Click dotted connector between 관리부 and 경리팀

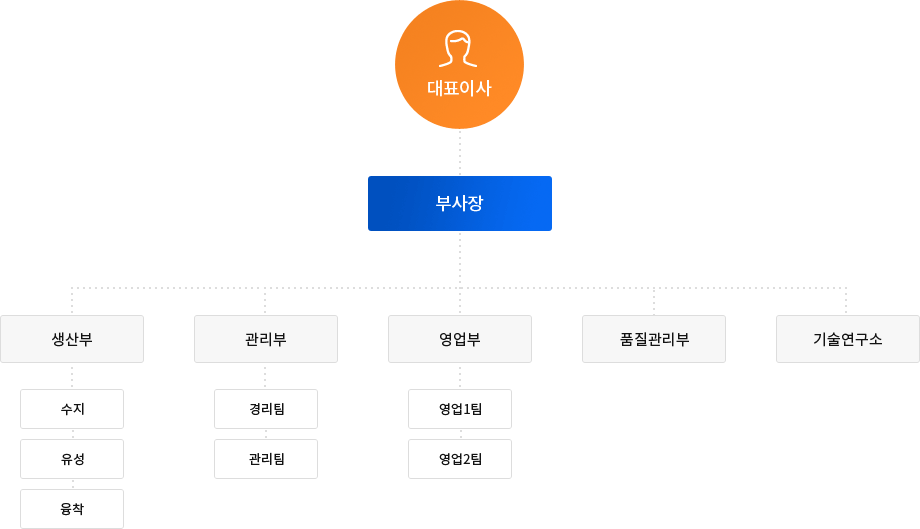[x=265, y=376]
